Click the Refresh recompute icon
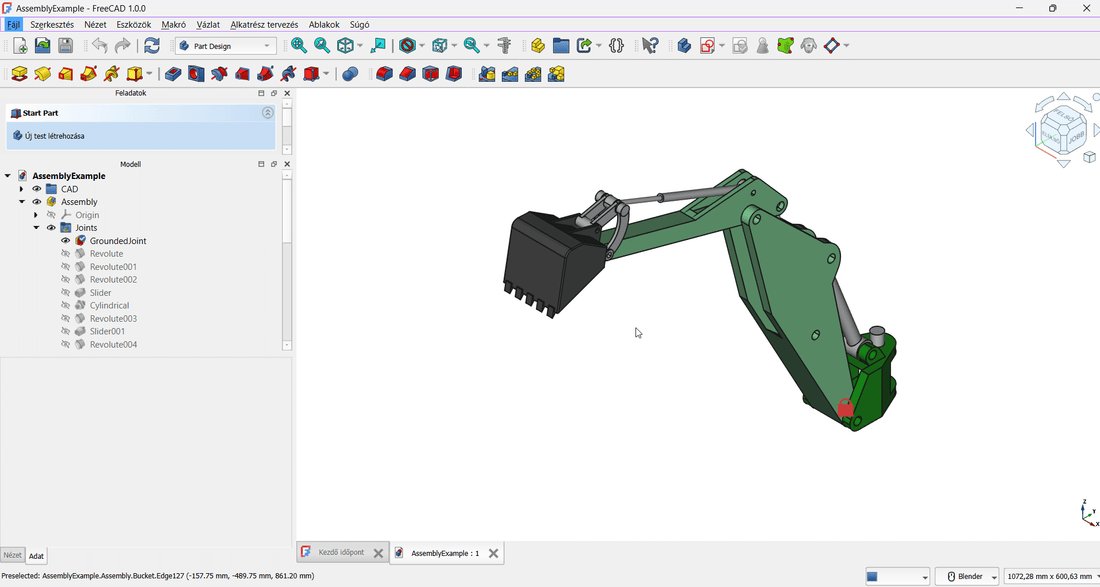Image resolution: width=1100 pixels, height=587 pixels. tap(152, 46)
